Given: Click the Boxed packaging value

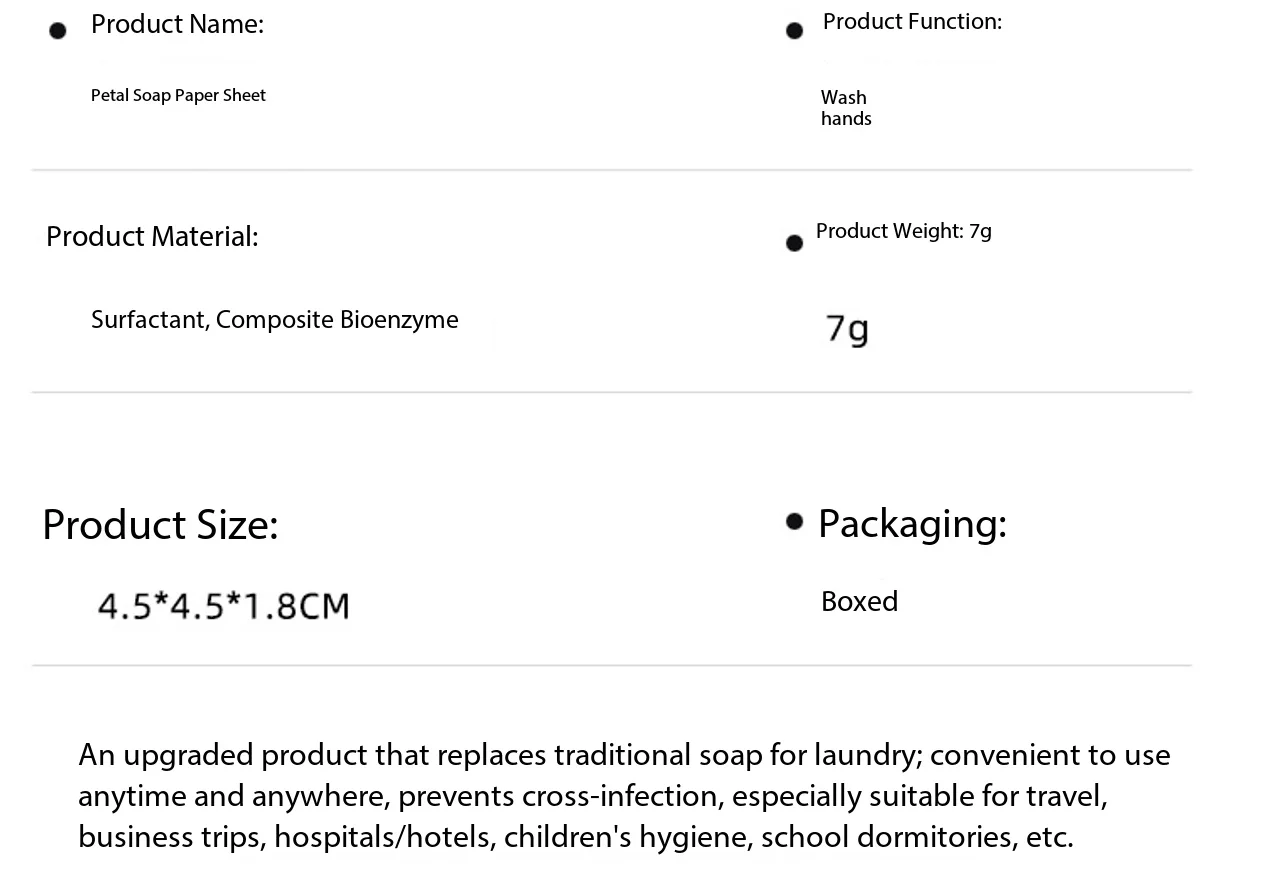Looking at the screenshot, I should click(860, 601).
